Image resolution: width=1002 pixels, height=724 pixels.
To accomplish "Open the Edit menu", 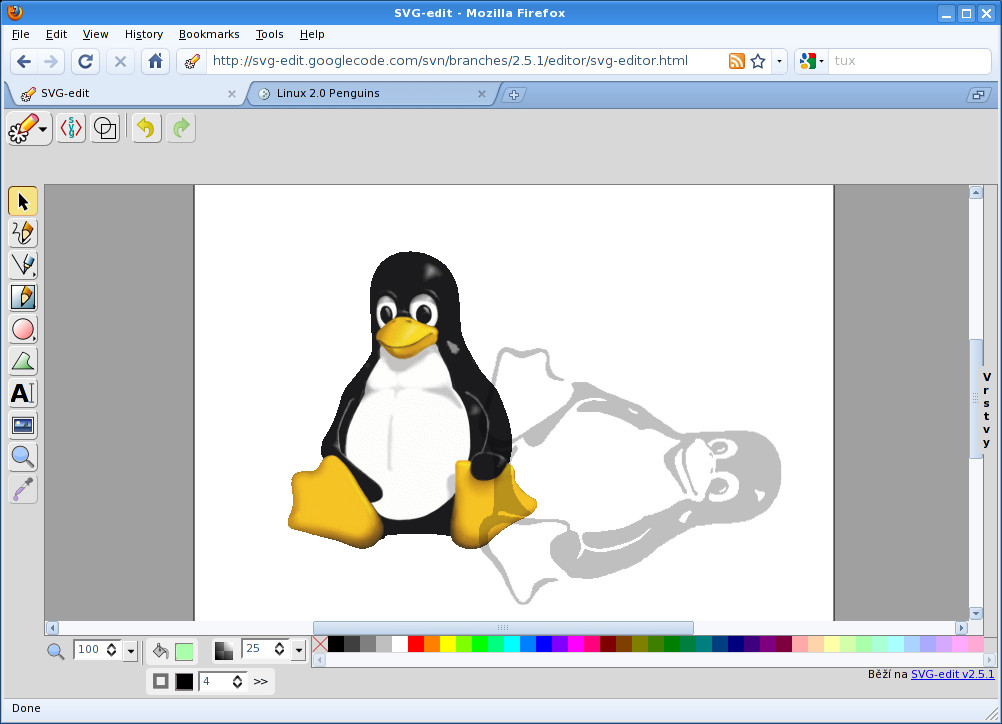I will [56, 35].
